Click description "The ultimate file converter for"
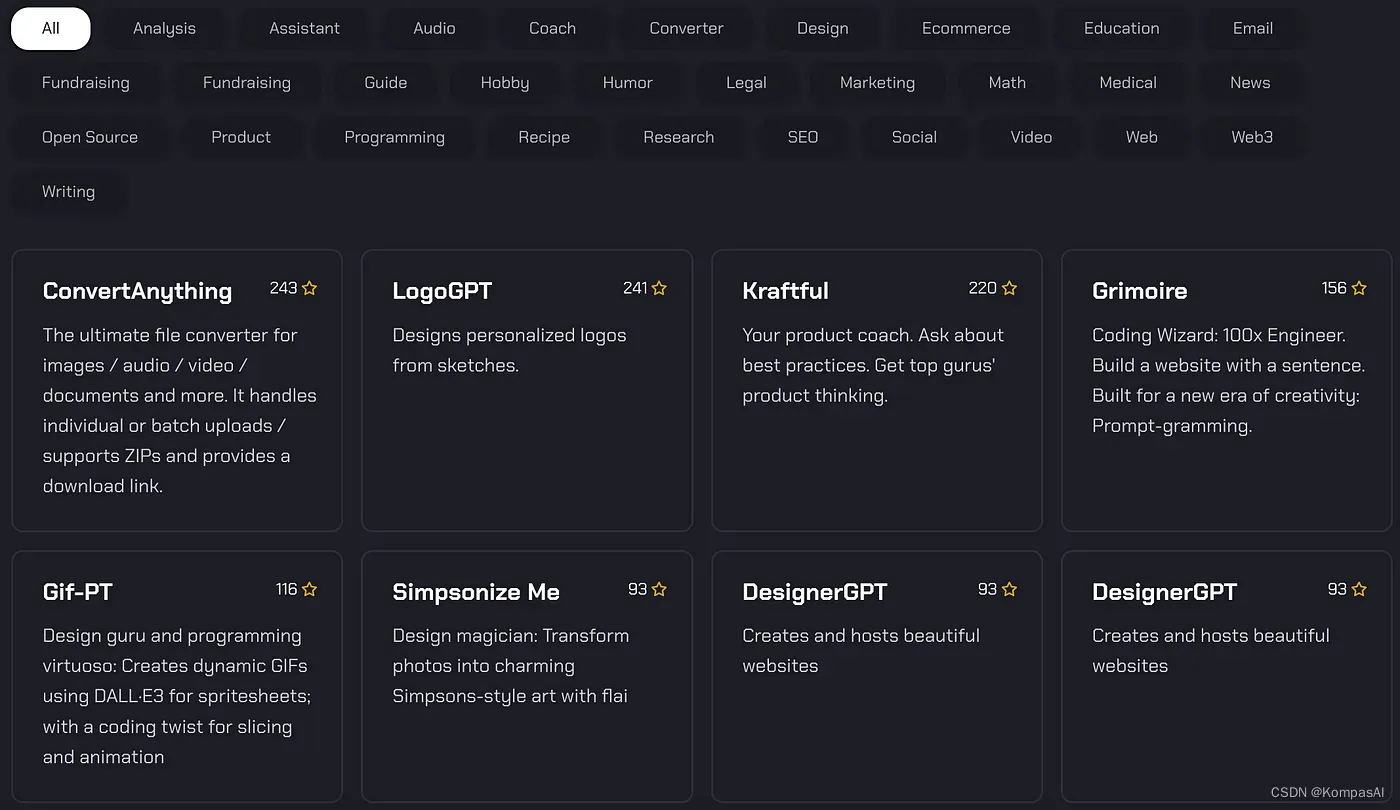 pos(170,335)
